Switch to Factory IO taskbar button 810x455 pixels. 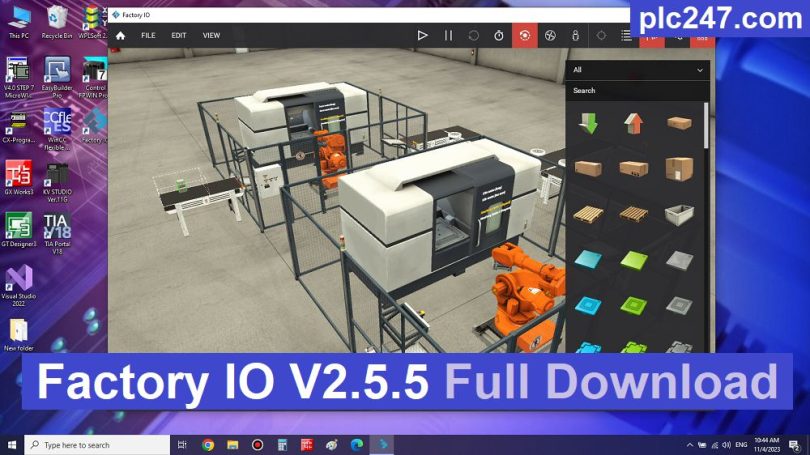pos(382,445)
